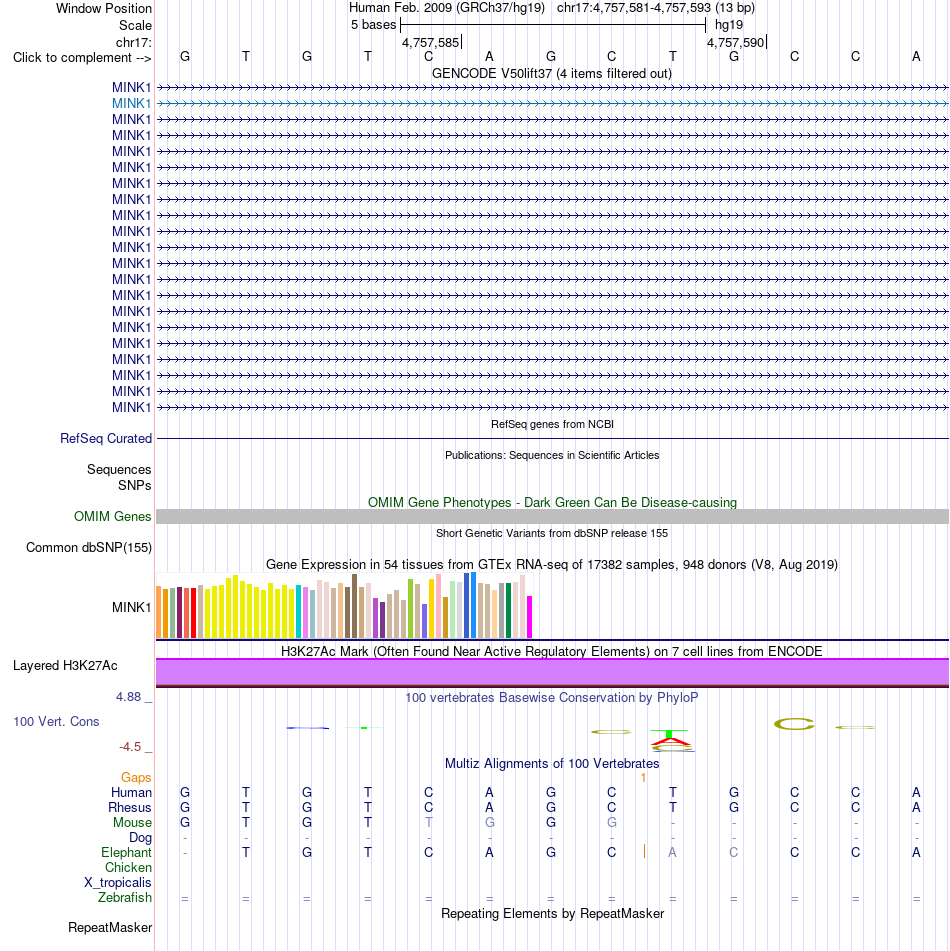Click the '5 bases' scale bar label

373,25
